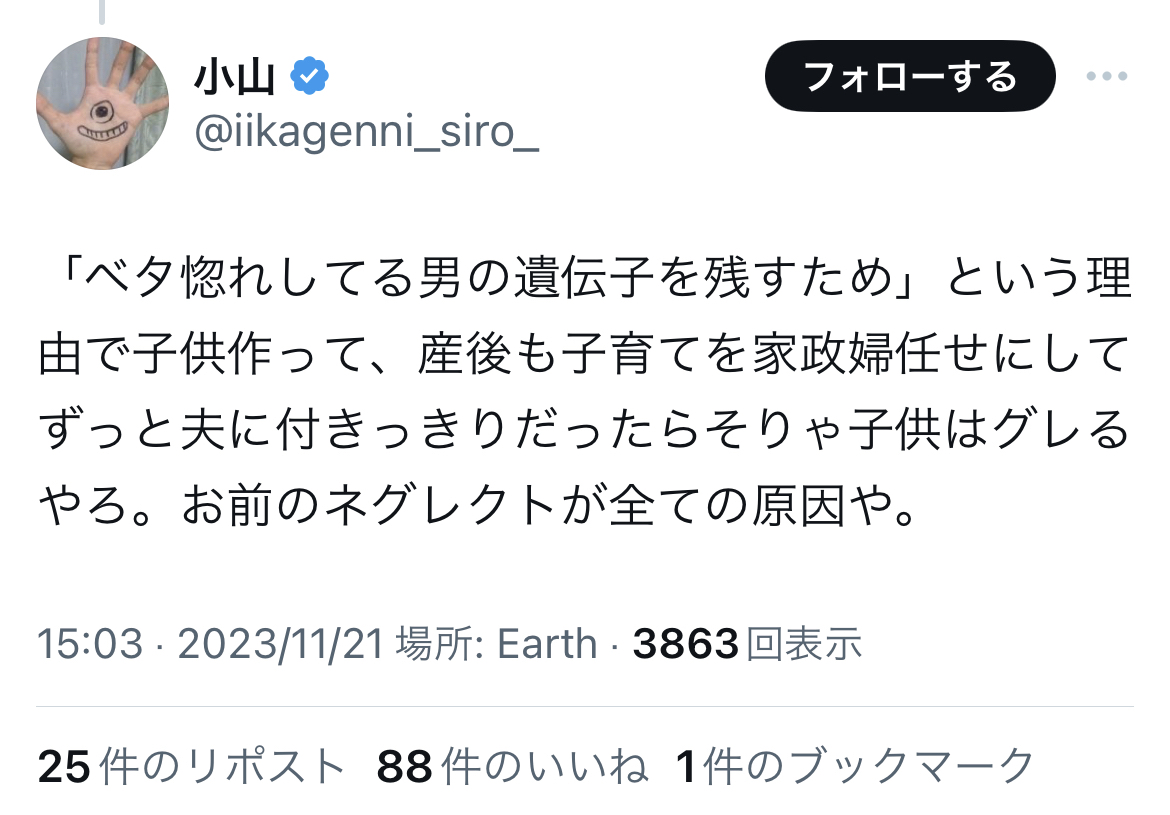Open the 88件のいいね likes list
The height and width of the screenshot is (815, 1170).
[x=512, y=767]
